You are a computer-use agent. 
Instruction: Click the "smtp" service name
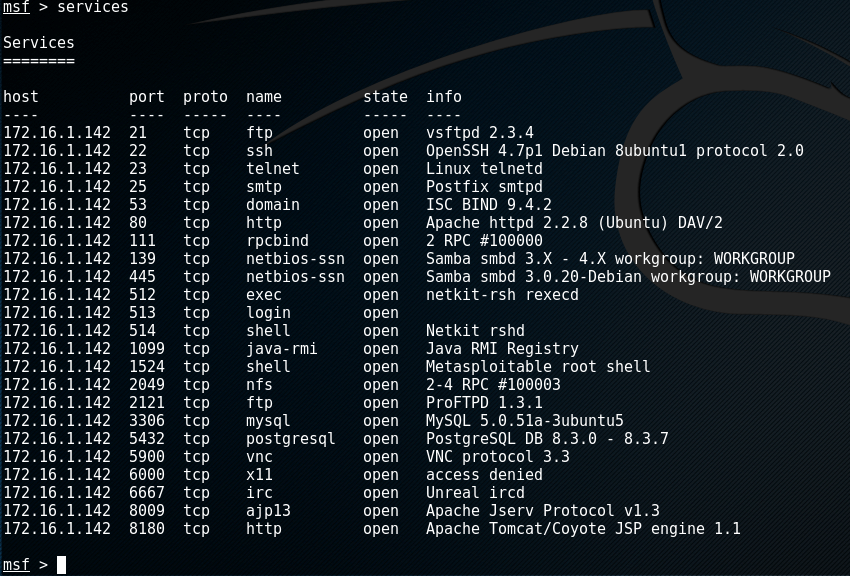point(263,186)
